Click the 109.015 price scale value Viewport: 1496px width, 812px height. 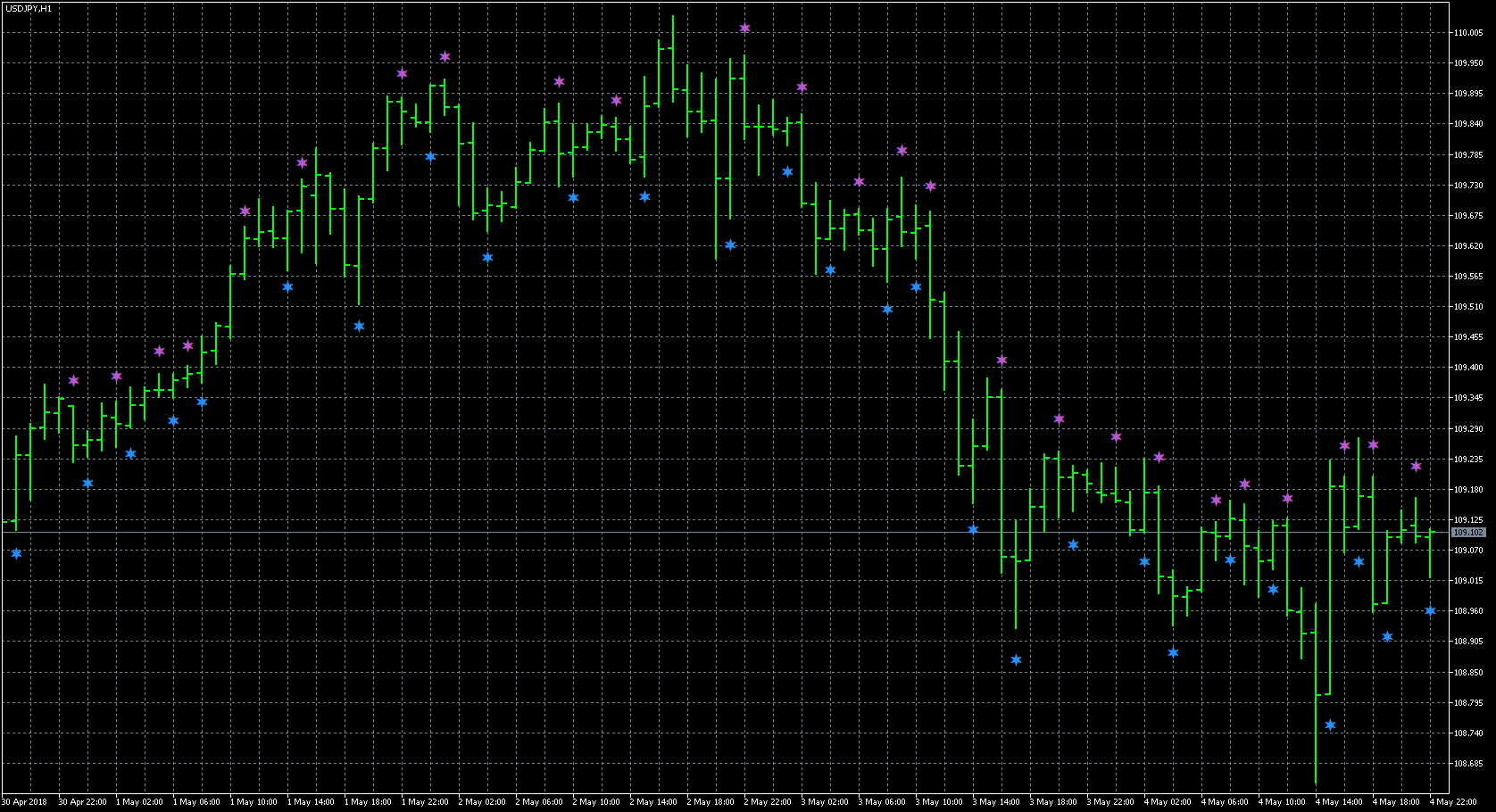click(1468, 581)
